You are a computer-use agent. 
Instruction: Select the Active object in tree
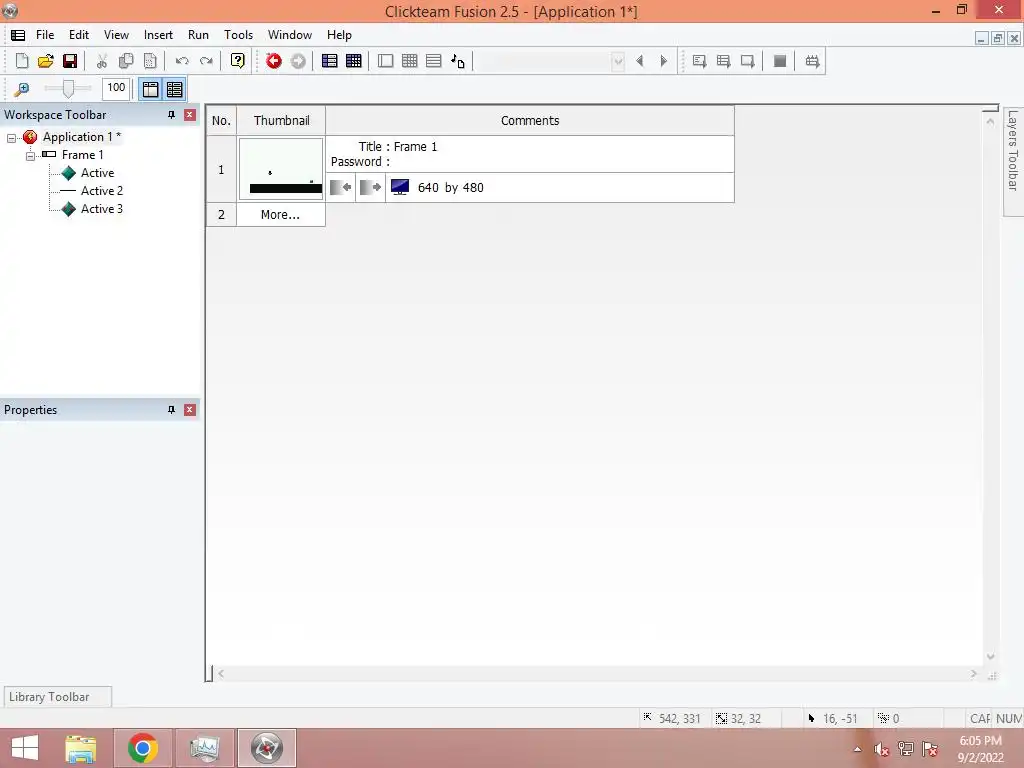(97, 173)
